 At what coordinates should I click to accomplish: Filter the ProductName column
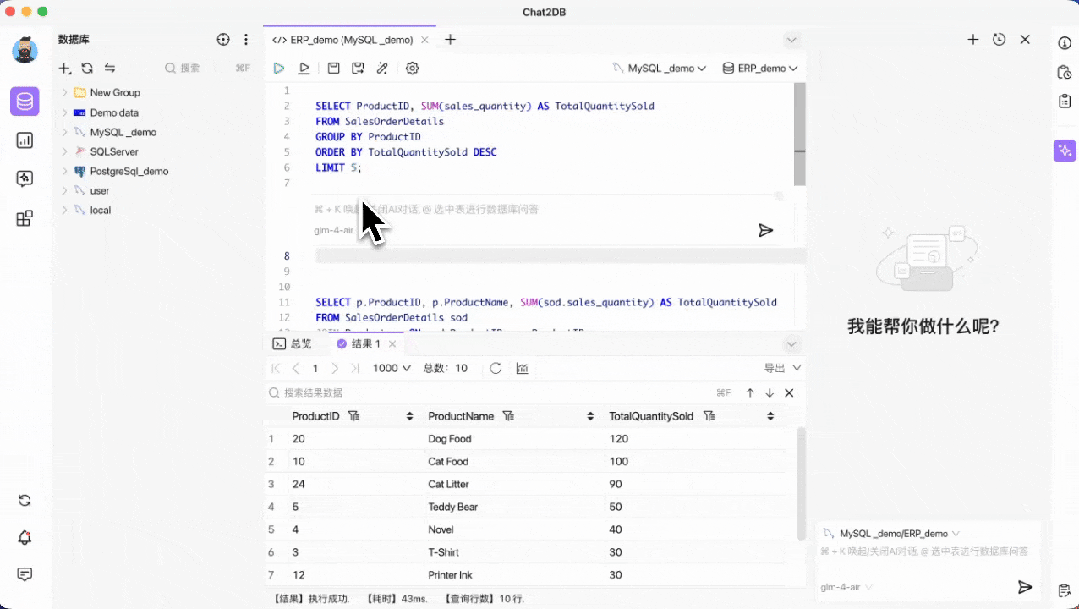point(509,416)
